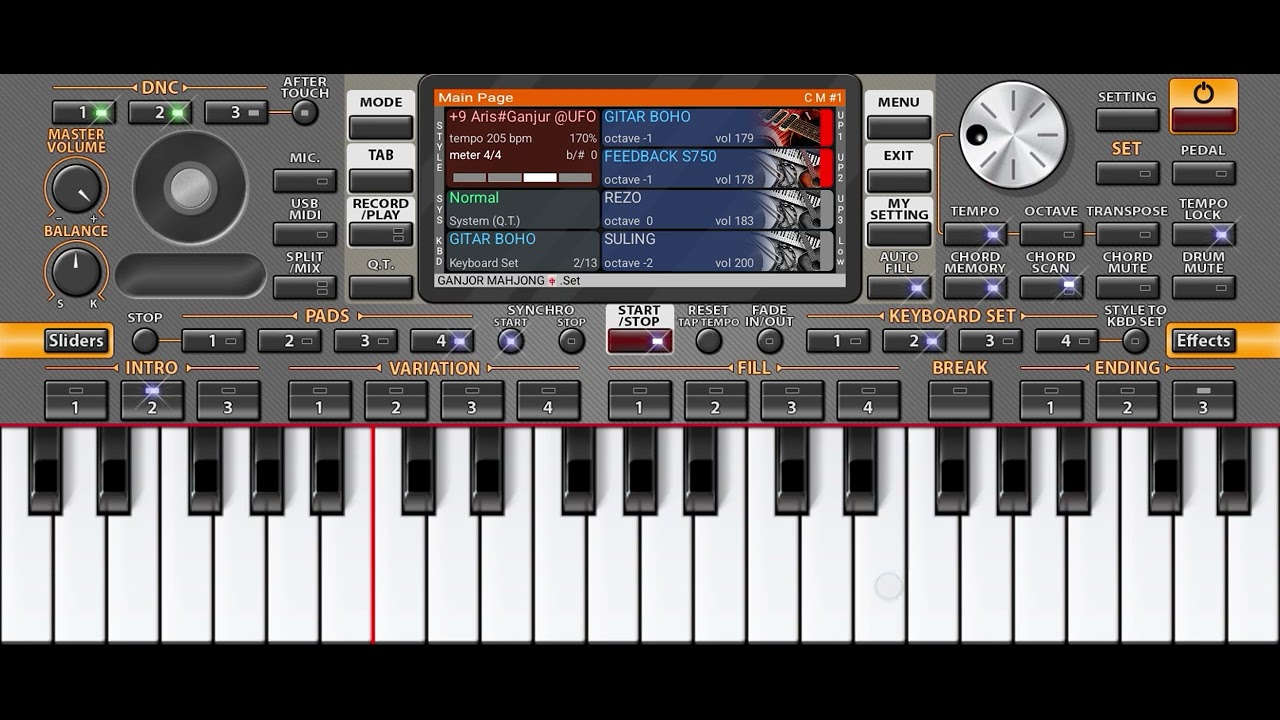The width and height of the screenshot is (1280, 720).
Task: Open the MENU button
Action: [899, 128]
